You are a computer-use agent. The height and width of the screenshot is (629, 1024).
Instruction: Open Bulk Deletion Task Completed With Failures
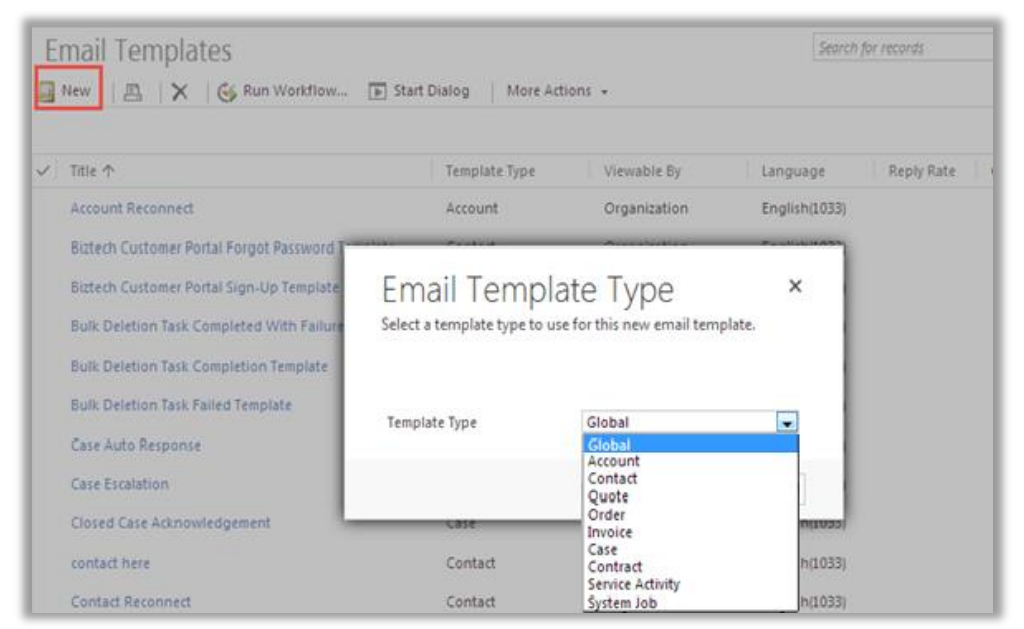point(208,326)
